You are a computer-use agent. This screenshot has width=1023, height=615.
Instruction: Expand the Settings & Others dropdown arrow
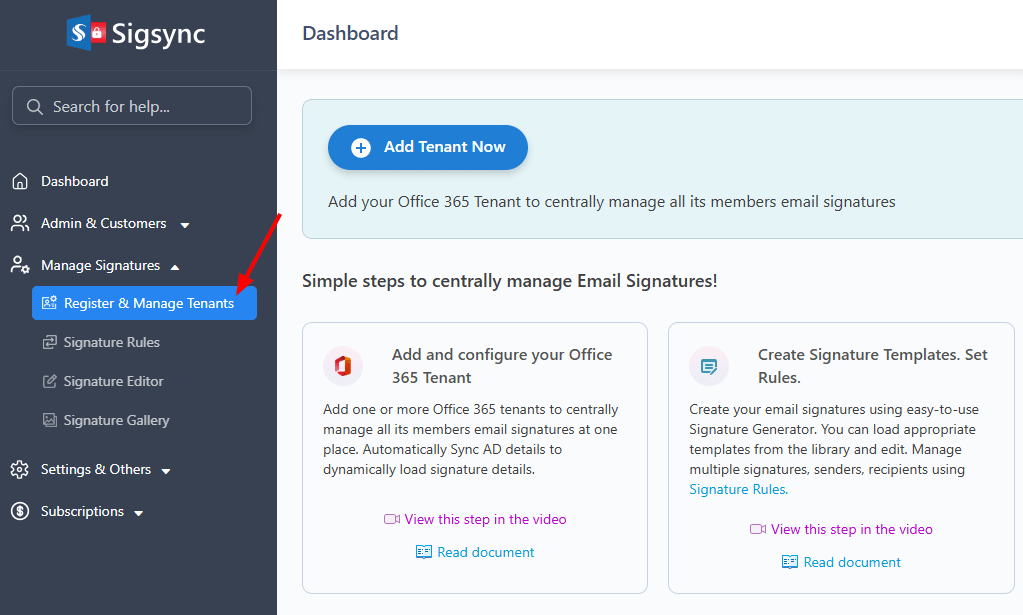(166, 471)
